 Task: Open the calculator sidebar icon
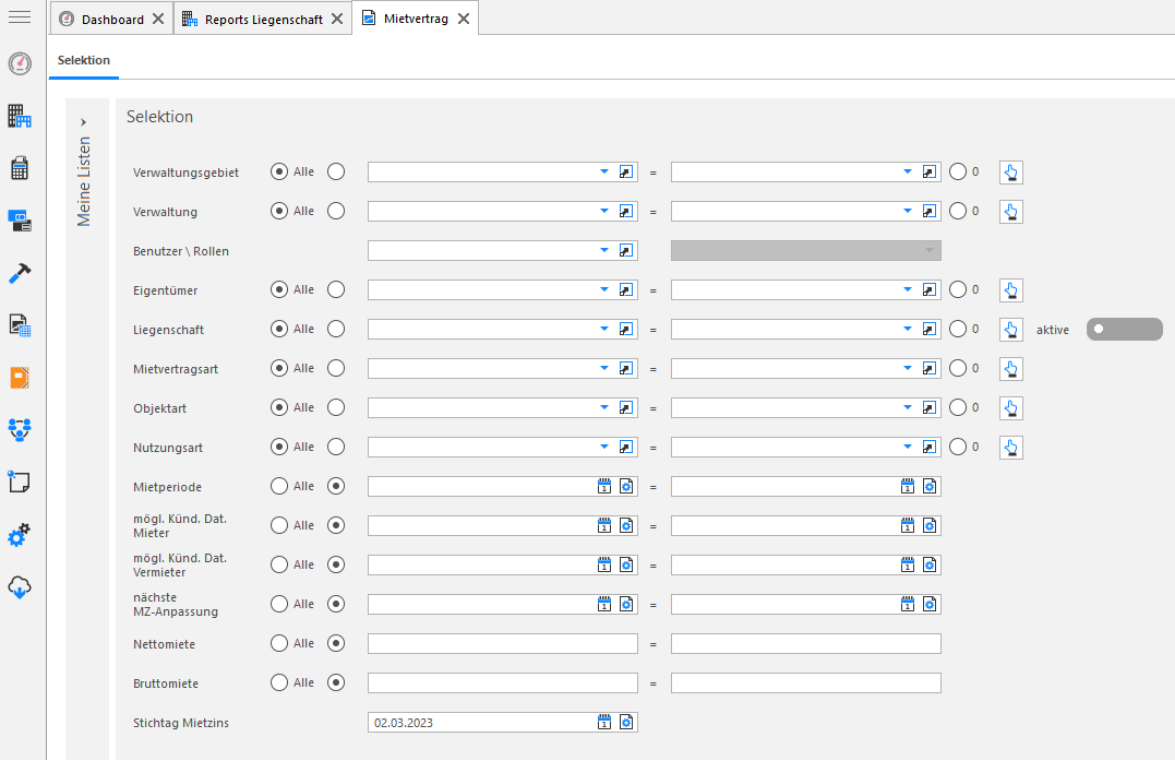[19, 169]
